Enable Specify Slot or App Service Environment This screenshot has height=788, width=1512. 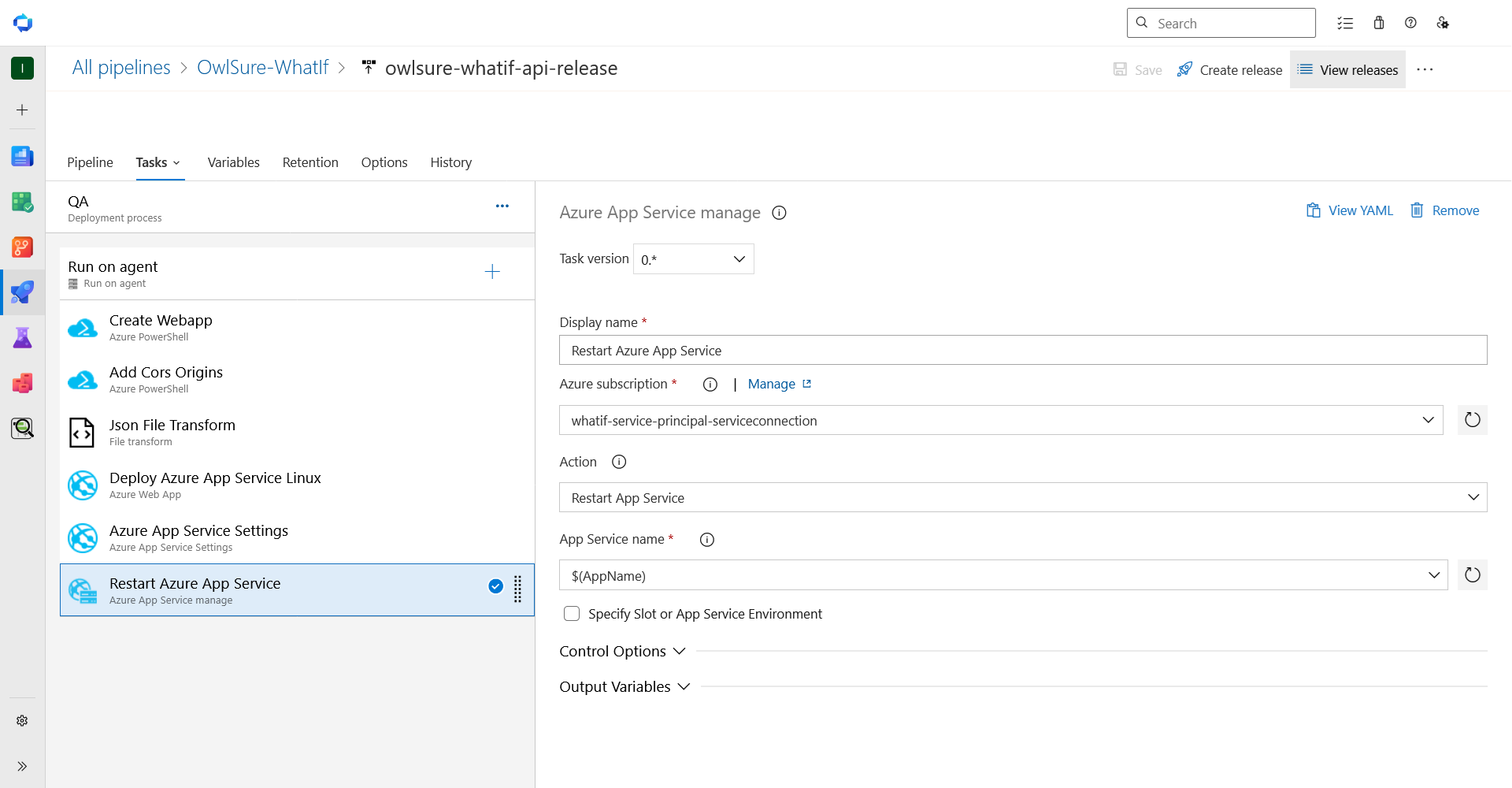[572, 613]
